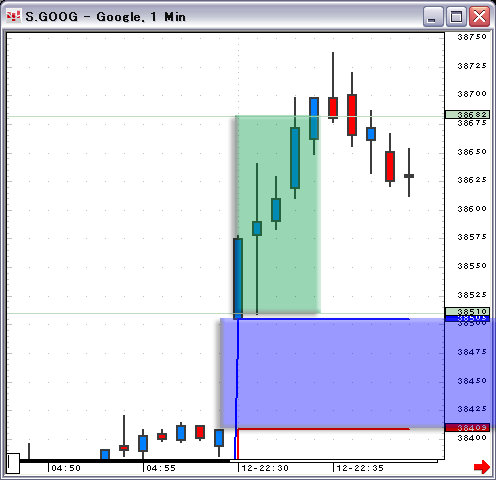Click the horizontal blue line near 38505
The width and height of the screenshot is (496, 480).
[x=323, y=319]
